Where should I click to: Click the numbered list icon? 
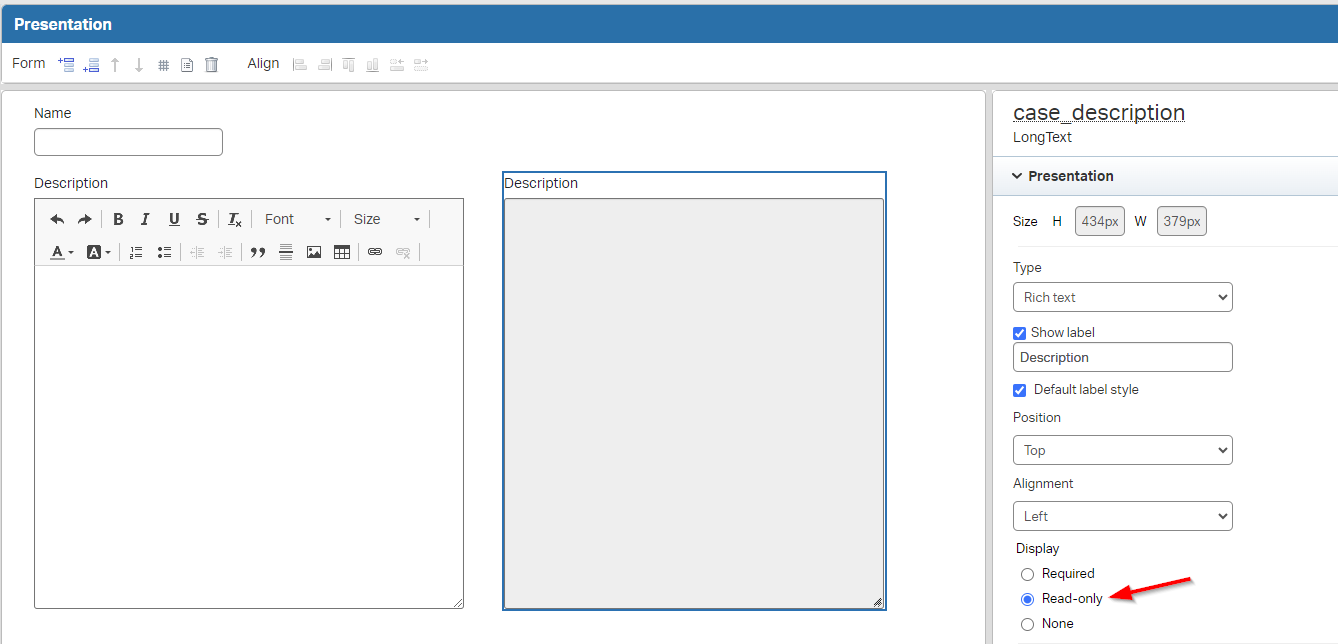click(136, 252)
